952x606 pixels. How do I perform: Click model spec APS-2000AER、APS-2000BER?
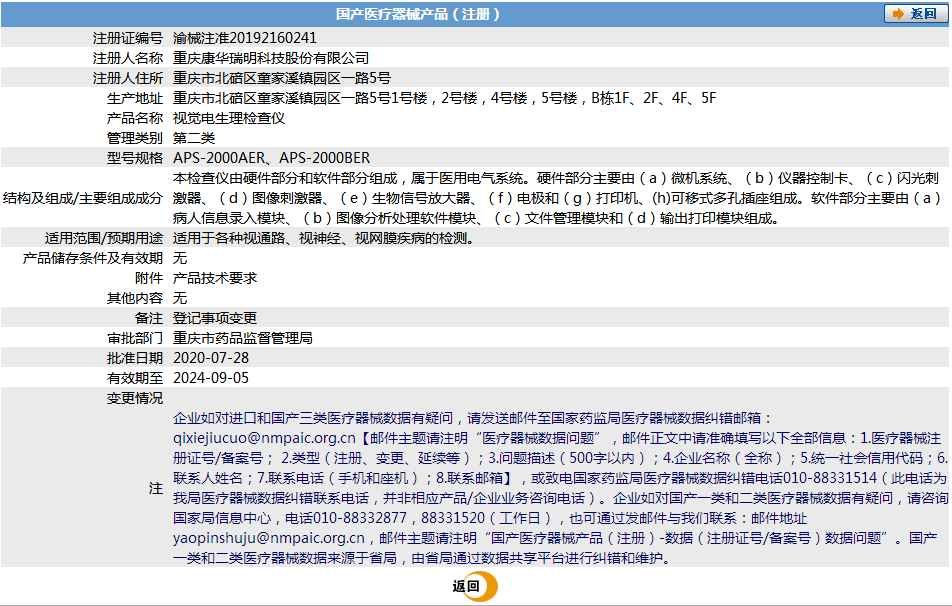(x=271, y=158)
